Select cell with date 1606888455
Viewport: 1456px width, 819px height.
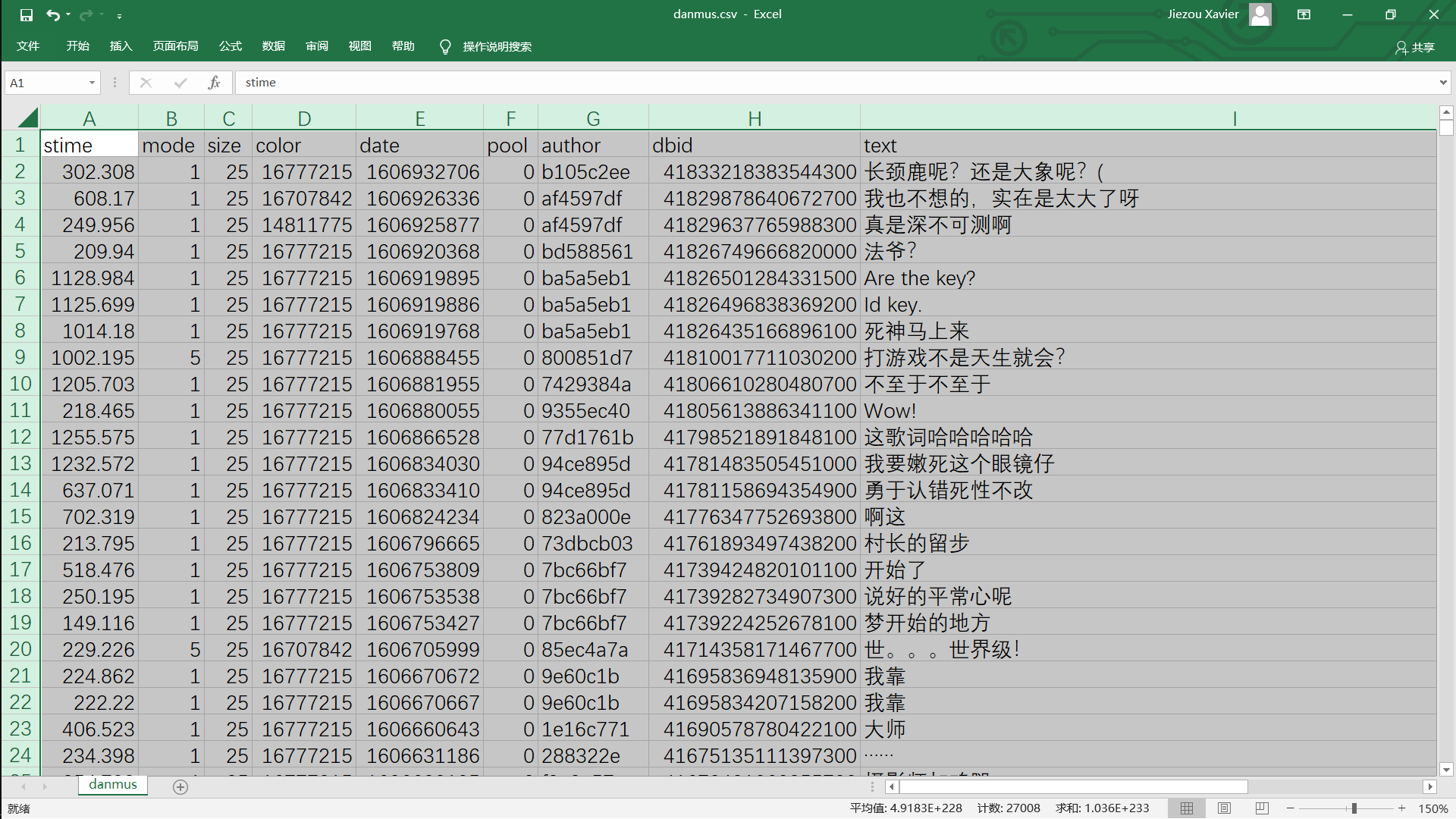[419, 357]
